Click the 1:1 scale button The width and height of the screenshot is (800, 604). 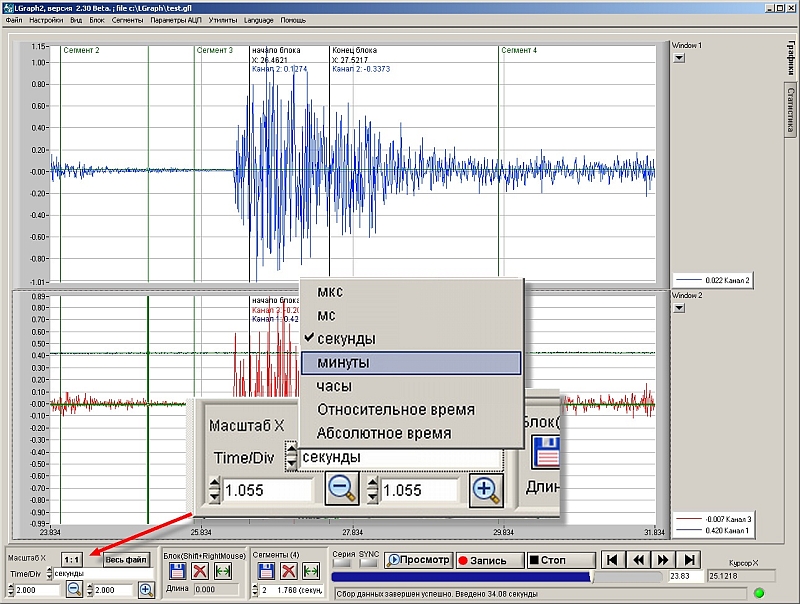point(72,560)
